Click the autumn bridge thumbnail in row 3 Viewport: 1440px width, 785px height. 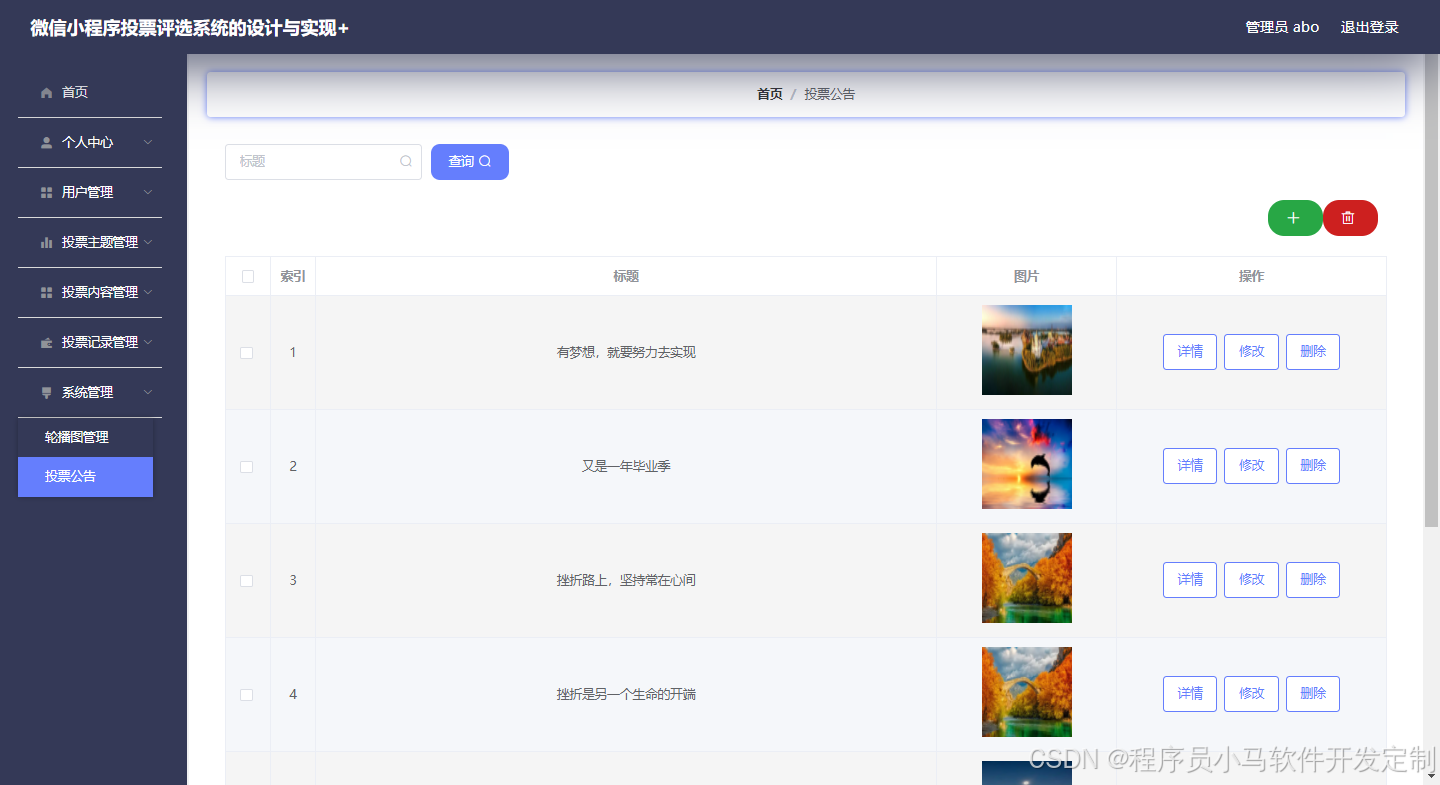click(x=1026, y=578)
